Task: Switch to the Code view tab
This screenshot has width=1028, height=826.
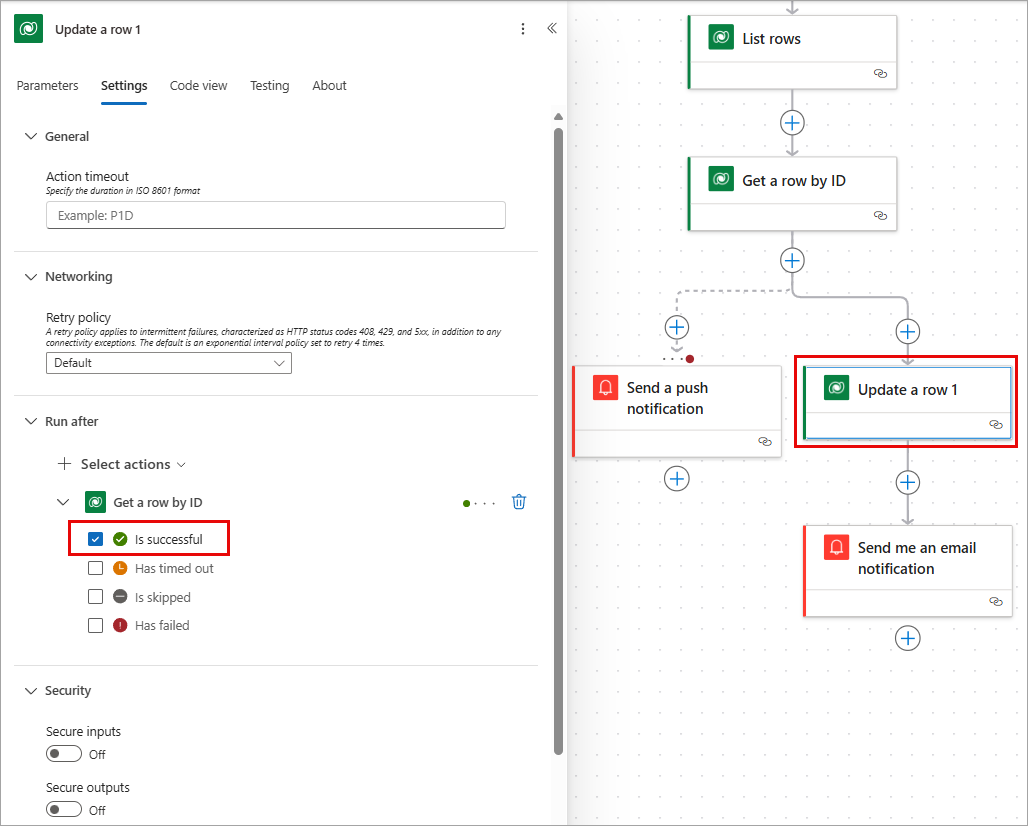Action: (198, 85)
